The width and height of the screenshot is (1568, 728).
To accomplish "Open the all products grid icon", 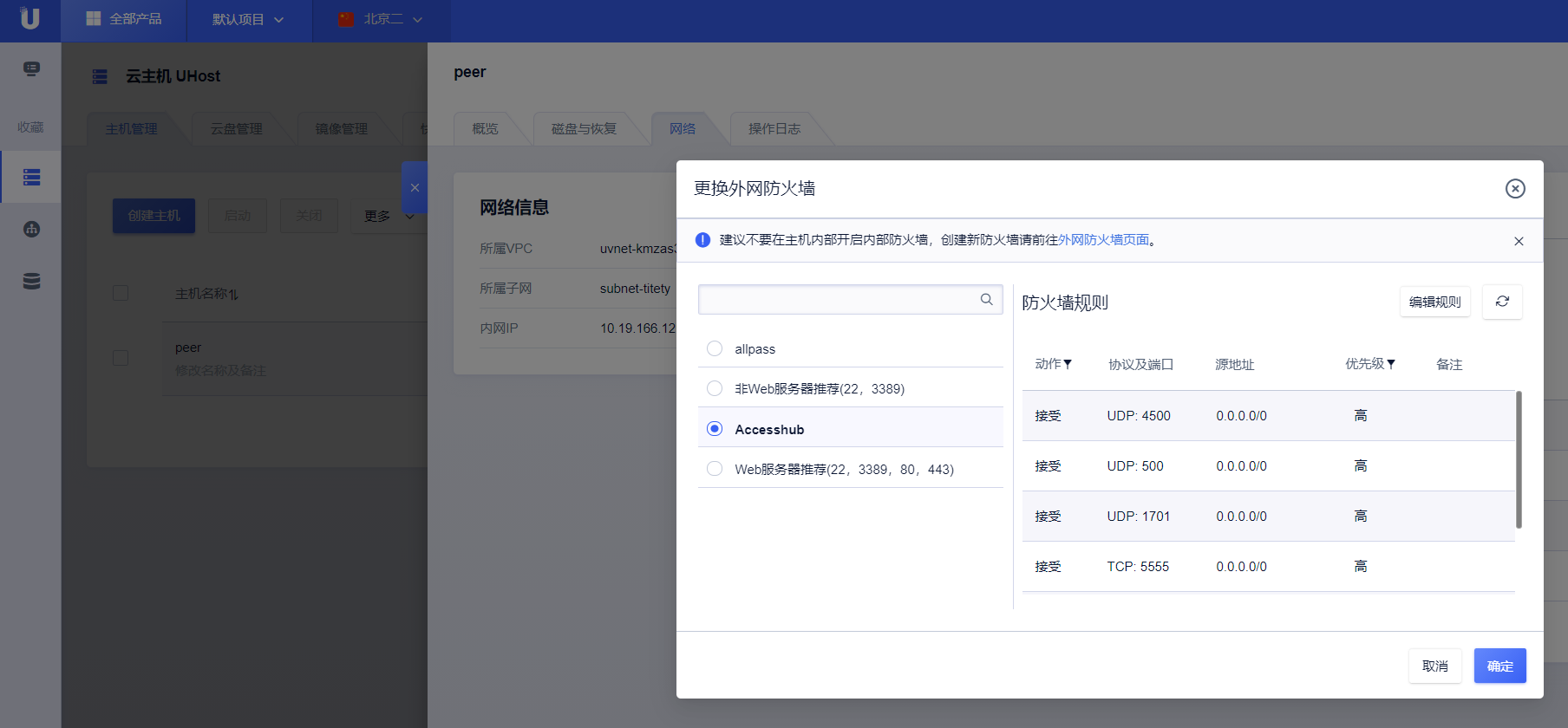I will click(94, 18).
